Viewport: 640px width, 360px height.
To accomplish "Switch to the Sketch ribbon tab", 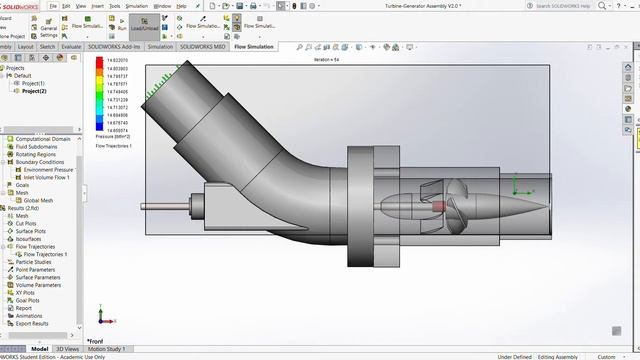I will click(x=47, y=47).
